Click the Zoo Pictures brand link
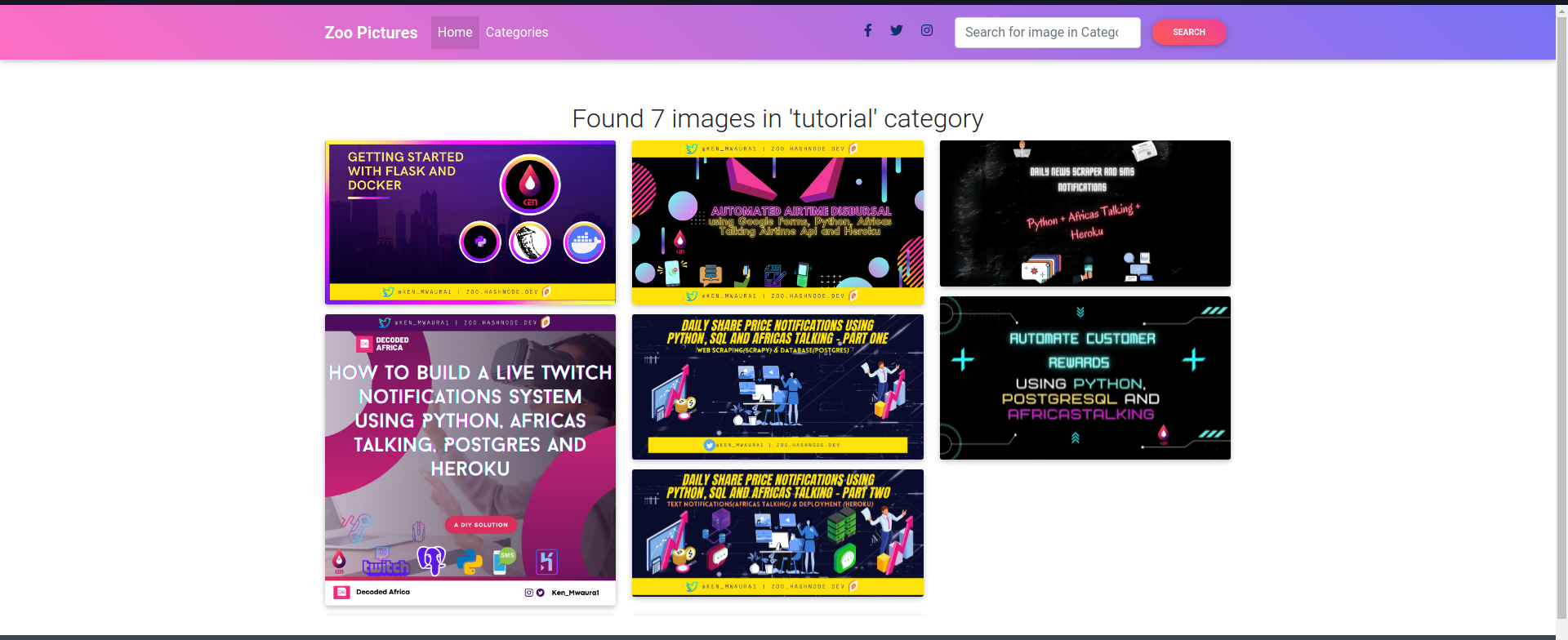 [x=371, y=33]
